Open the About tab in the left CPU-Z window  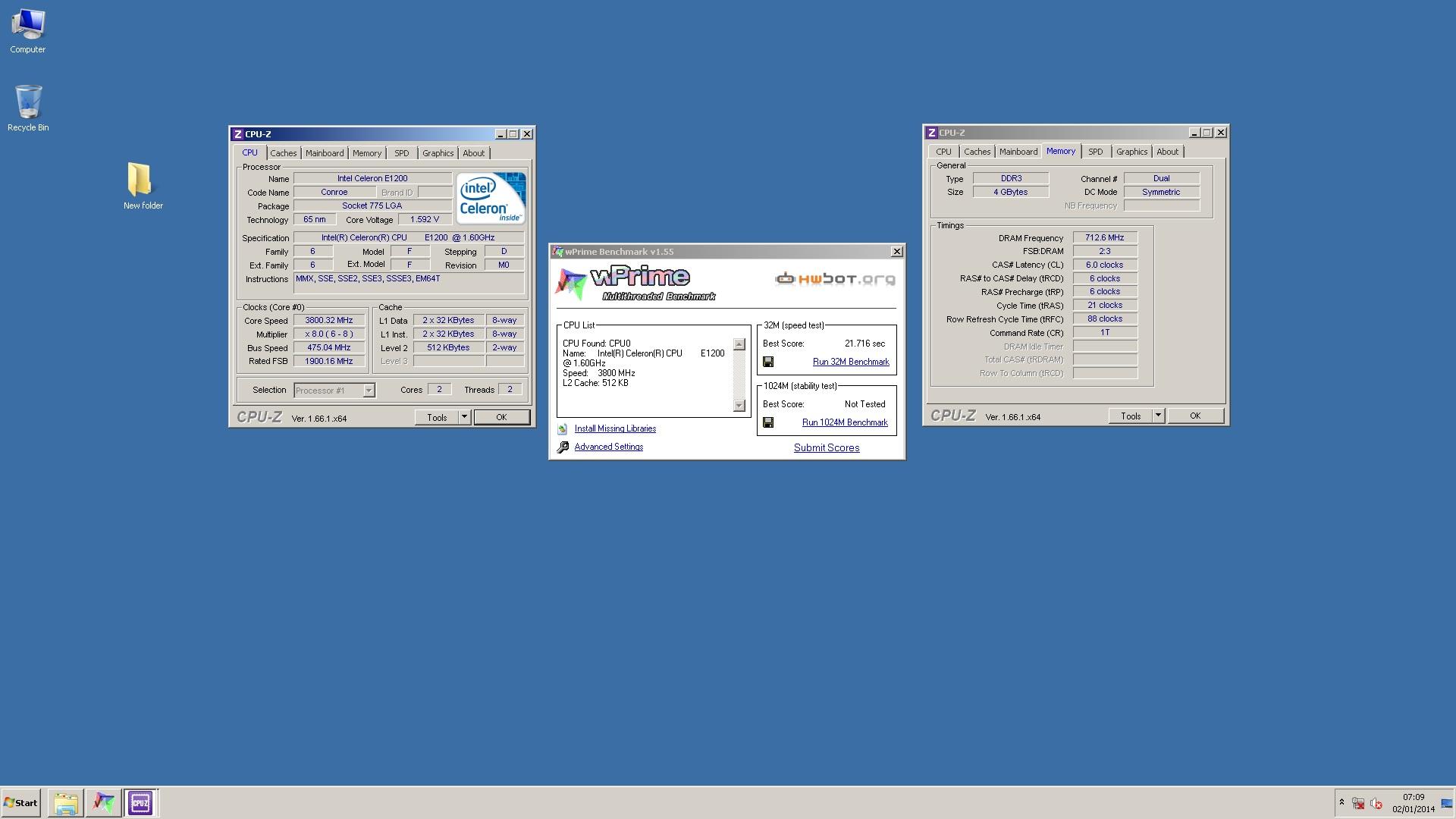pos(474,153)
